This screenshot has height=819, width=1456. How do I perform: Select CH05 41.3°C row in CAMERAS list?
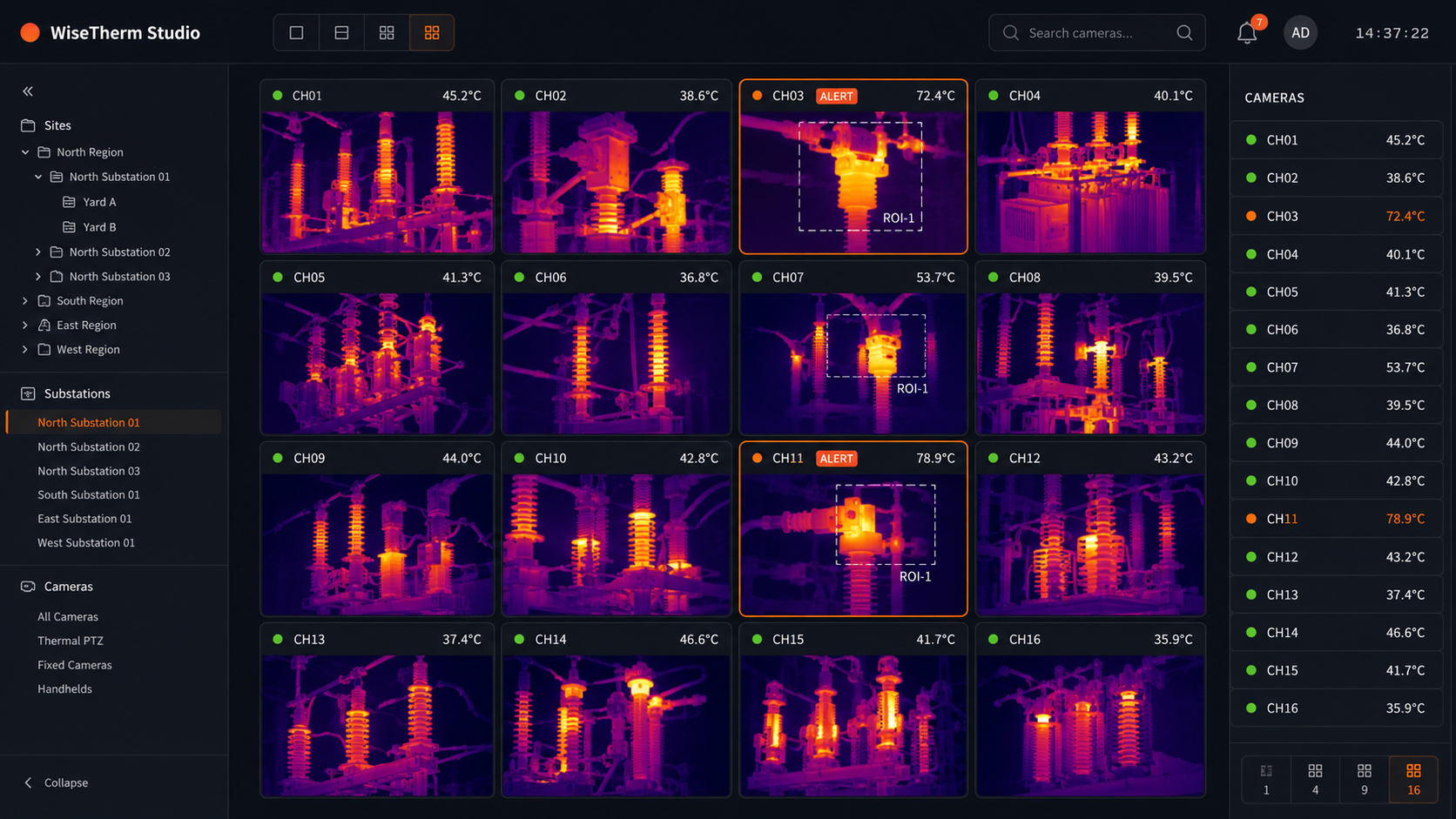(1336, 292)
